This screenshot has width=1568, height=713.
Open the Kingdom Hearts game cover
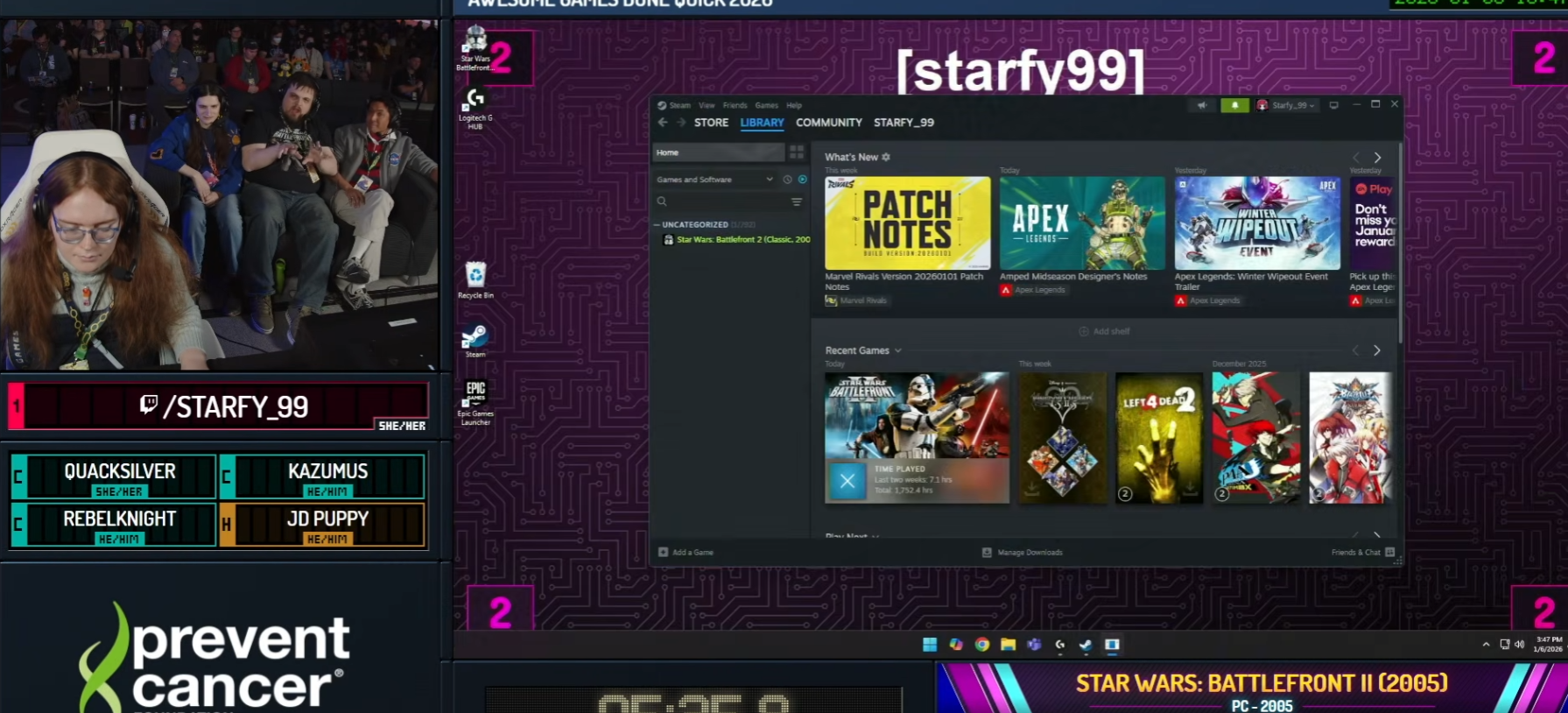(x=1063, y=438)
